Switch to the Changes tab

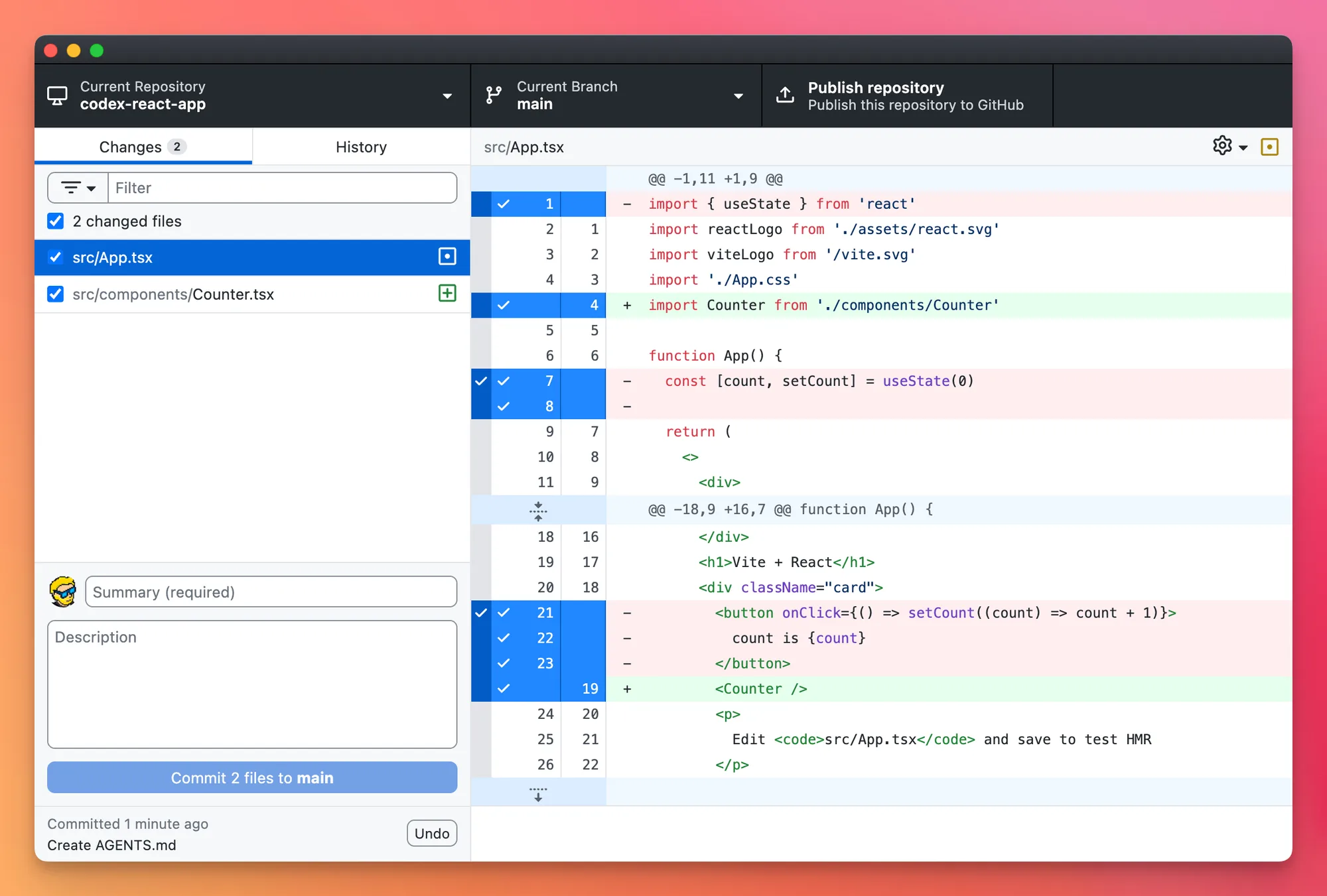pos(143,147)
